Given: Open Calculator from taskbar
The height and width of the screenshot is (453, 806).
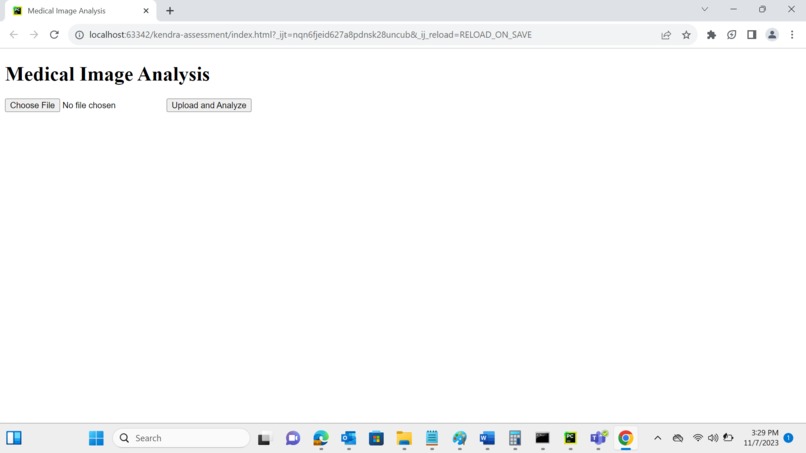Looking at the screenshot, I should point(515,438).
